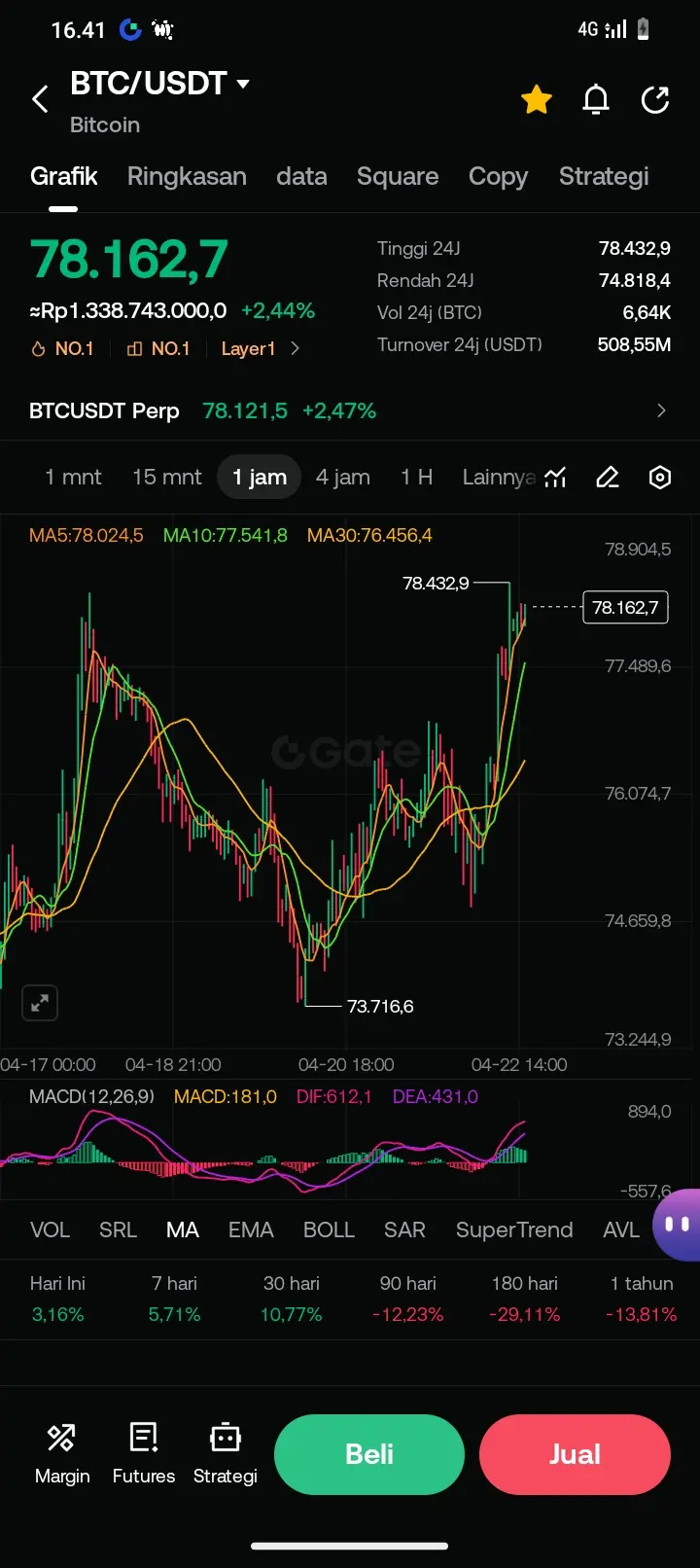Toggle the BOLL indicator
Screen dimensions: 700x1568
click(329, 1229)
